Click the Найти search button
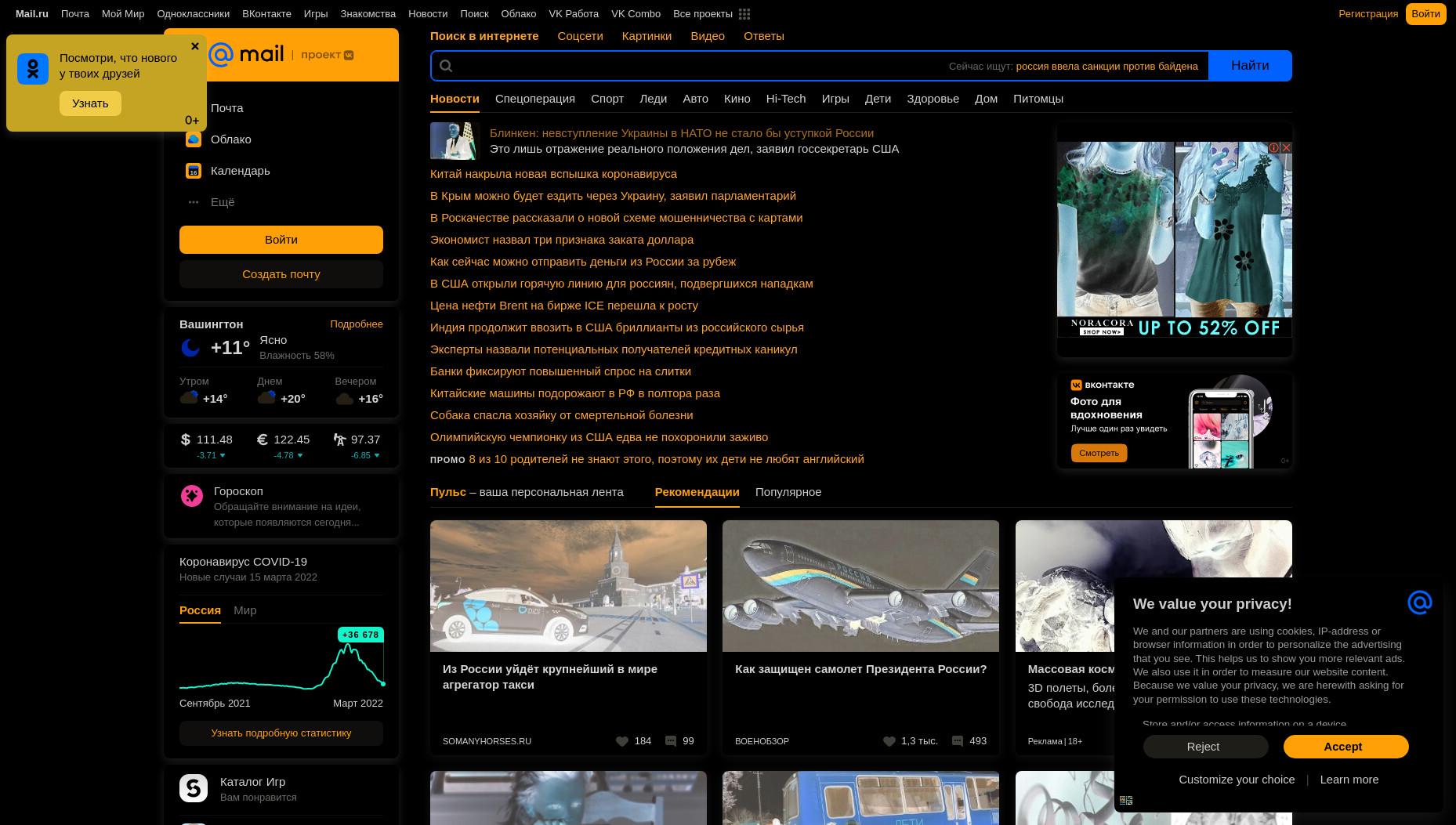 click(x=1250, y=66)
